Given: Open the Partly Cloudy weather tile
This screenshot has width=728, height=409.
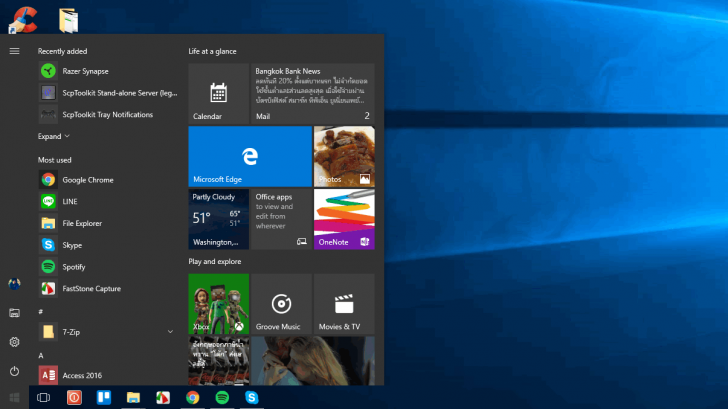Looking at the screenshot, I should click(x=219, y=219).
